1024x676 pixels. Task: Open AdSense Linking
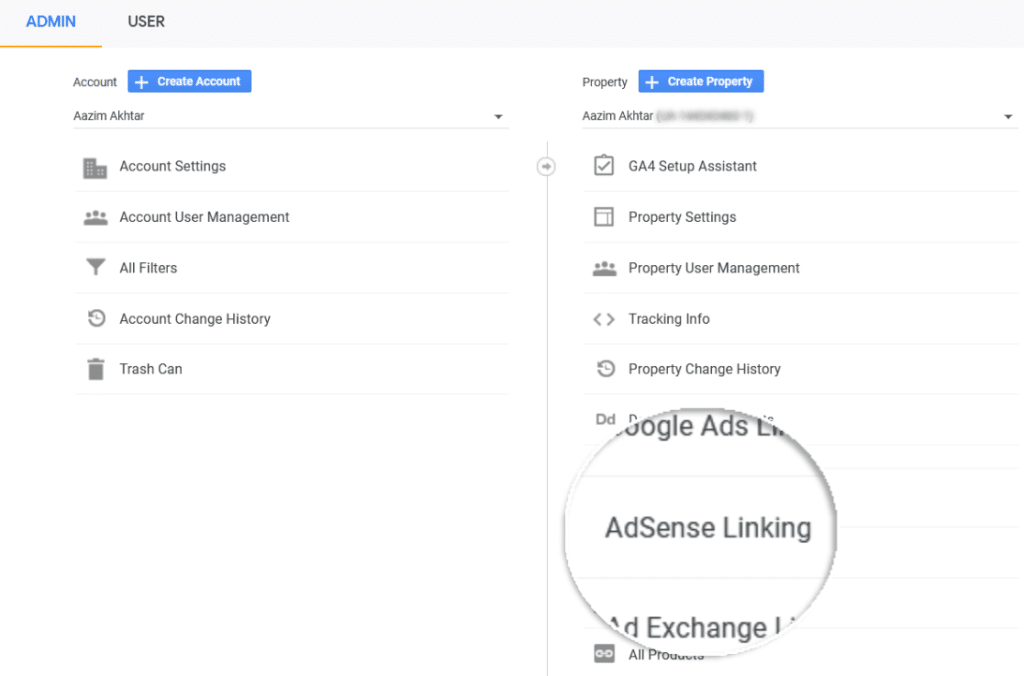pos(708,528)
